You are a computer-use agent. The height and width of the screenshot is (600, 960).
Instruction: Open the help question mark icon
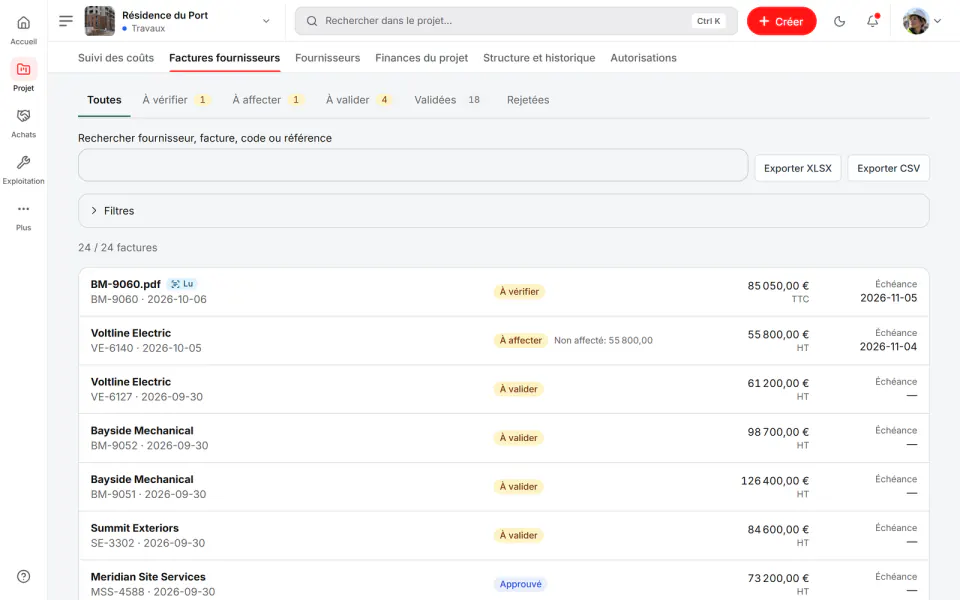click(23, 576)
